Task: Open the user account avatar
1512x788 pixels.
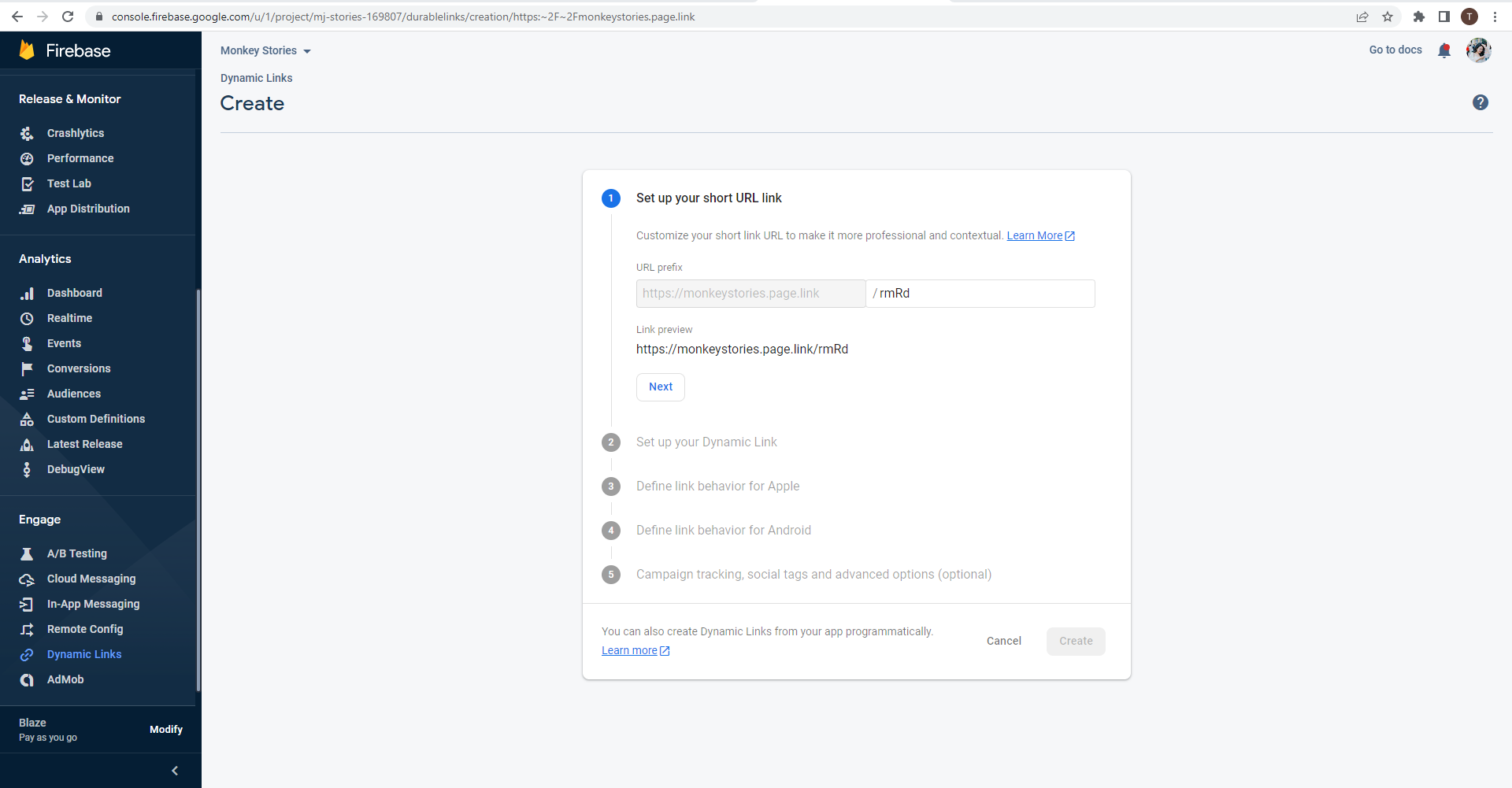Action: point(1478,50)
